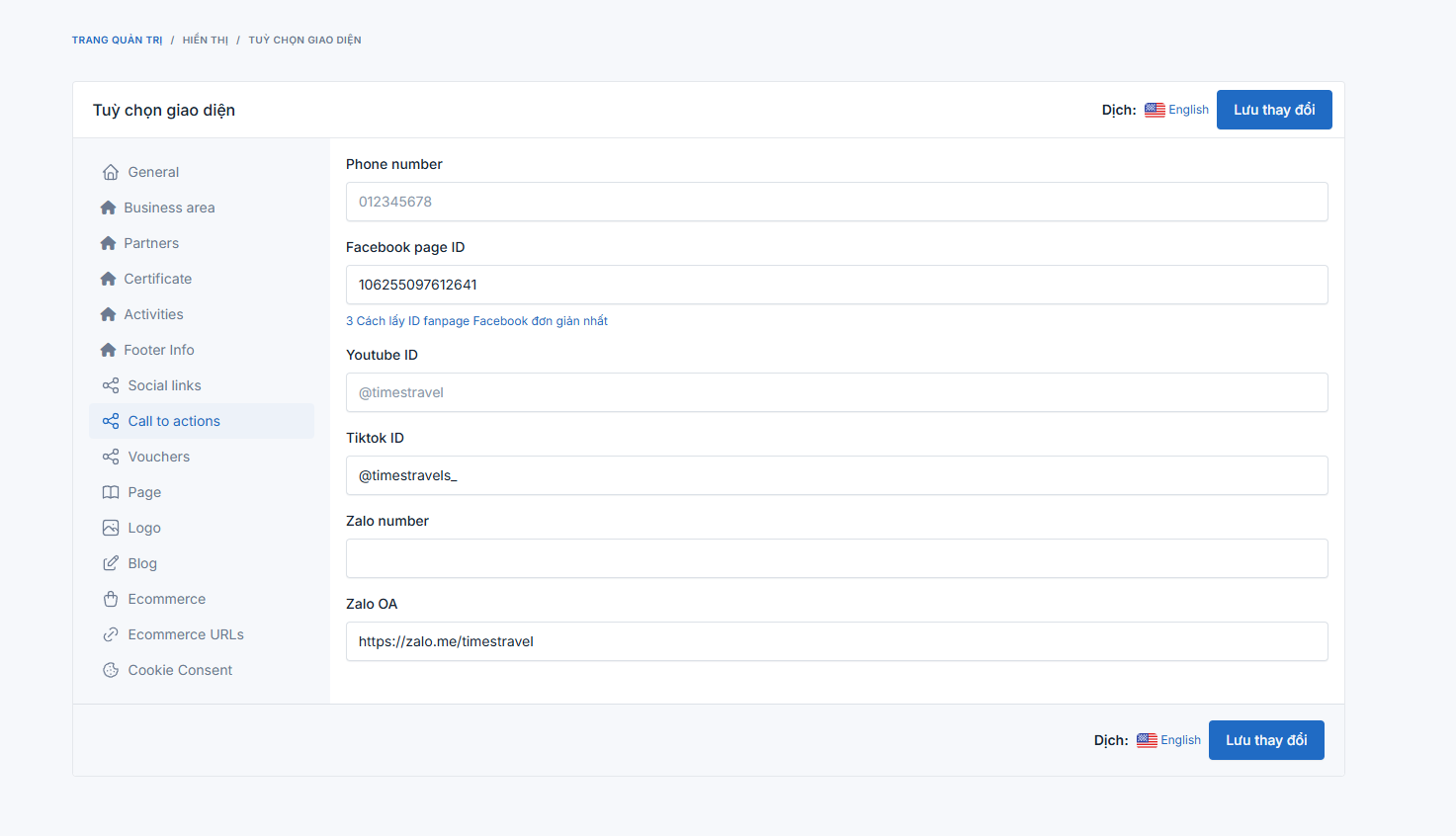Focus the Tiktok ID input field
1456x836 pixels.
[836, 475]
